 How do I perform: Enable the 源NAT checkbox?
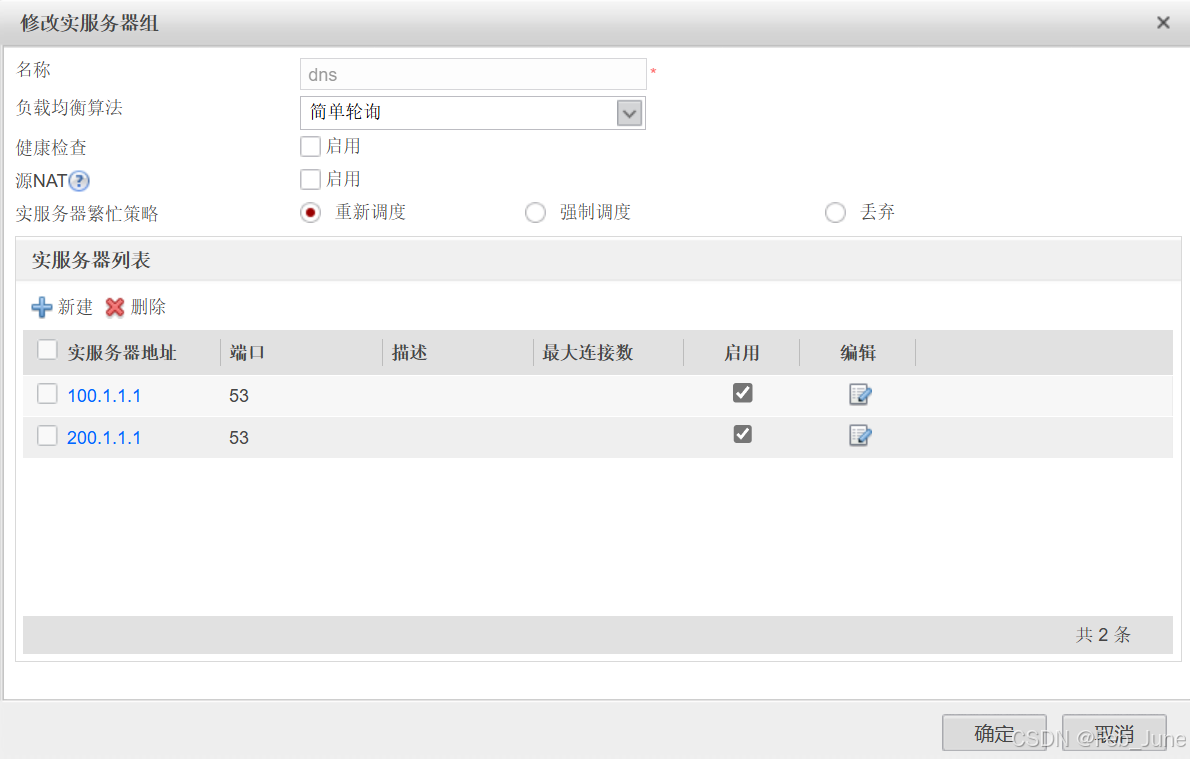[310, 179]
